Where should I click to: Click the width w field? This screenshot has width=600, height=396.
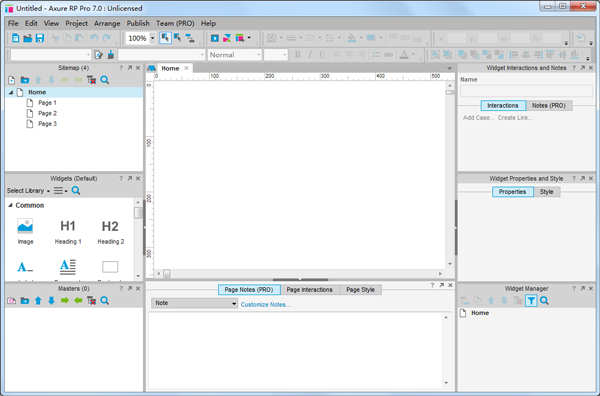[521, 38]
